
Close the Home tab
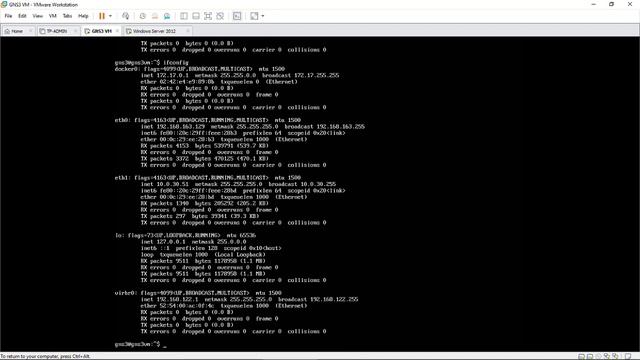coord(31,31)
